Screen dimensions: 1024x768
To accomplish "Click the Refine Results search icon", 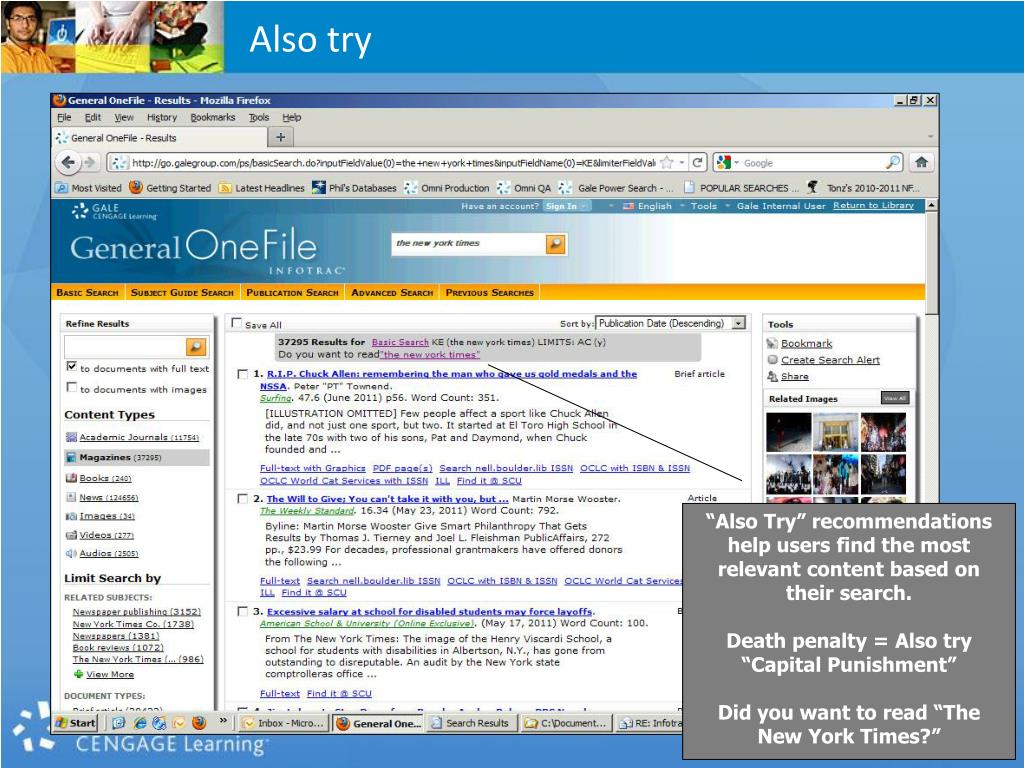I will point(196,347).
